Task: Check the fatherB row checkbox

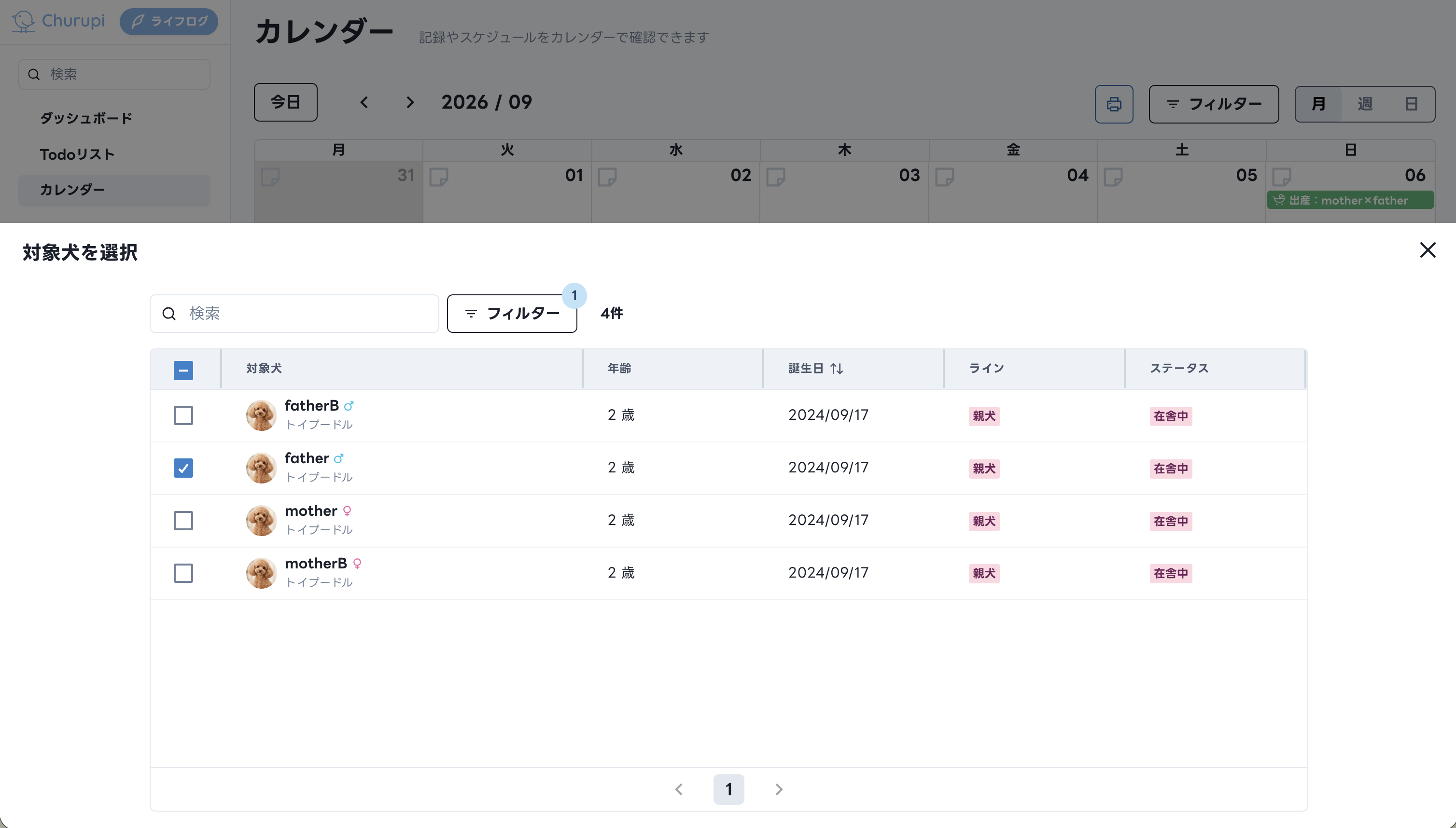Action: [x=183, y=416]
